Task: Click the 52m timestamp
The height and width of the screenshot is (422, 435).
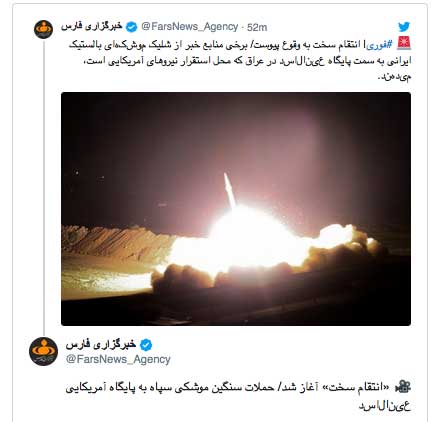Action: 257,27
